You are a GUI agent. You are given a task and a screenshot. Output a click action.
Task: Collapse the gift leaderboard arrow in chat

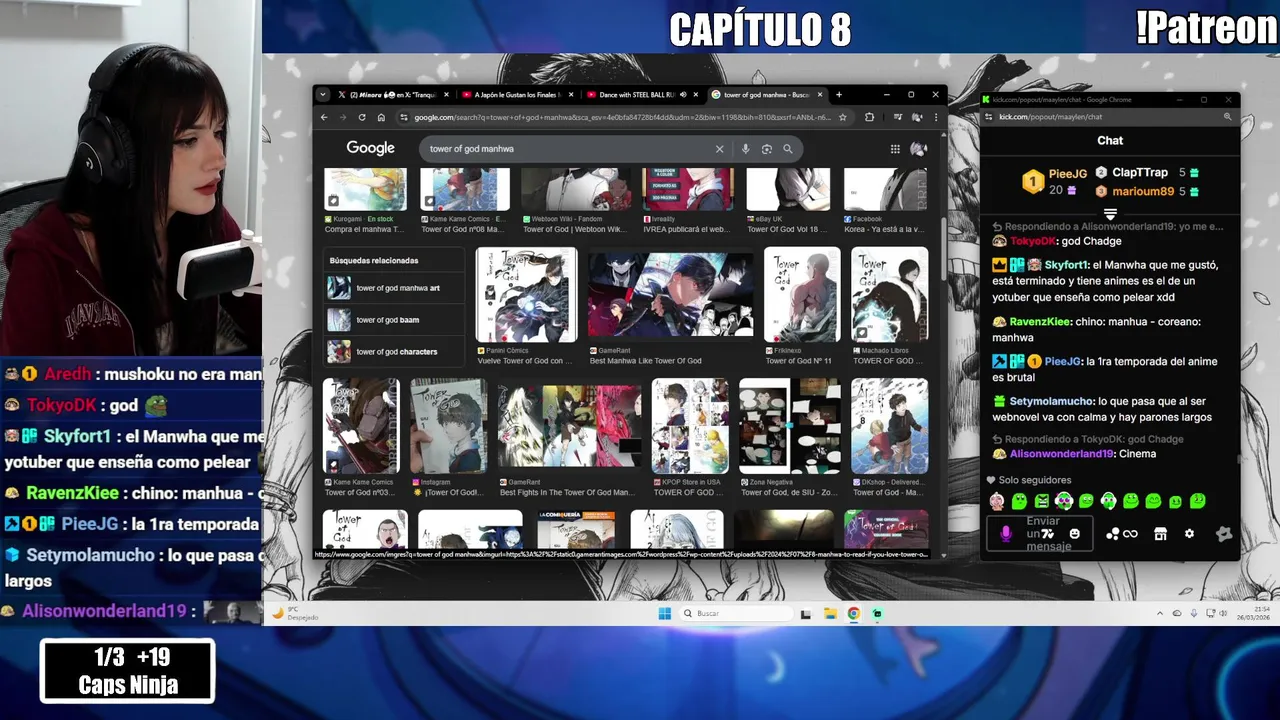1110,214
